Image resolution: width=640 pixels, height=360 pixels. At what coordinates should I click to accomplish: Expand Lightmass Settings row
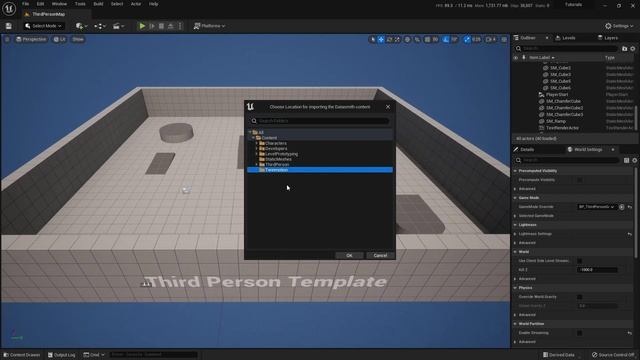[x=516, y=234]
